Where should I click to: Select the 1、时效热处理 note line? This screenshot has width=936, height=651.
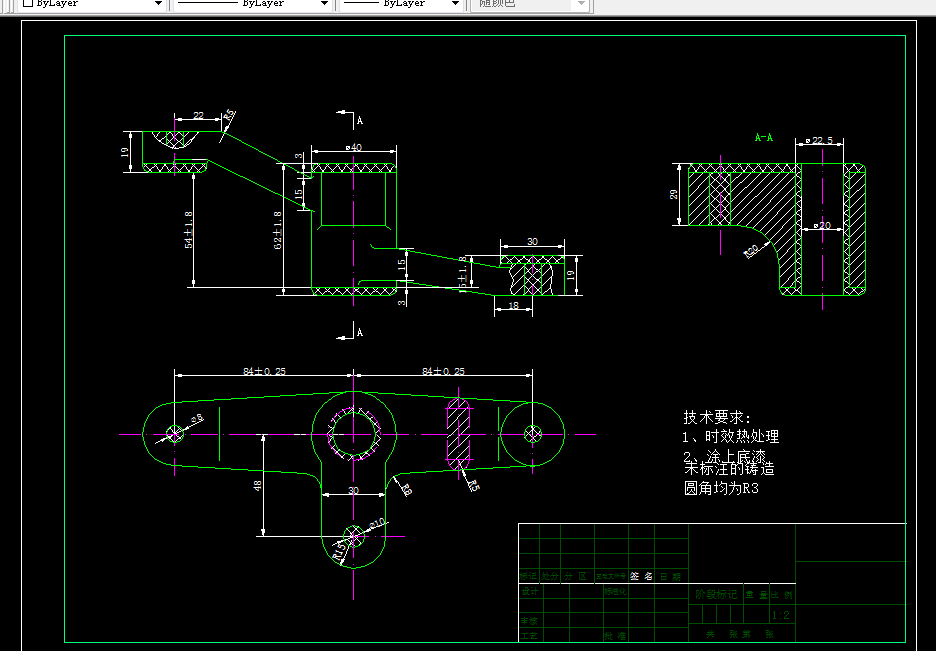(731, 437)
